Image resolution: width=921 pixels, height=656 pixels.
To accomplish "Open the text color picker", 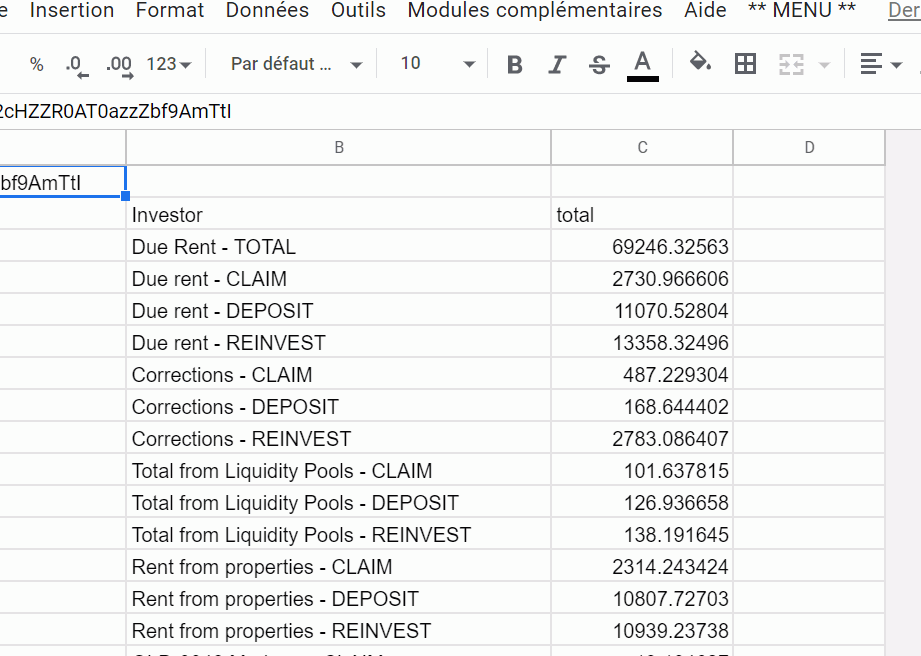I will 643,64.
